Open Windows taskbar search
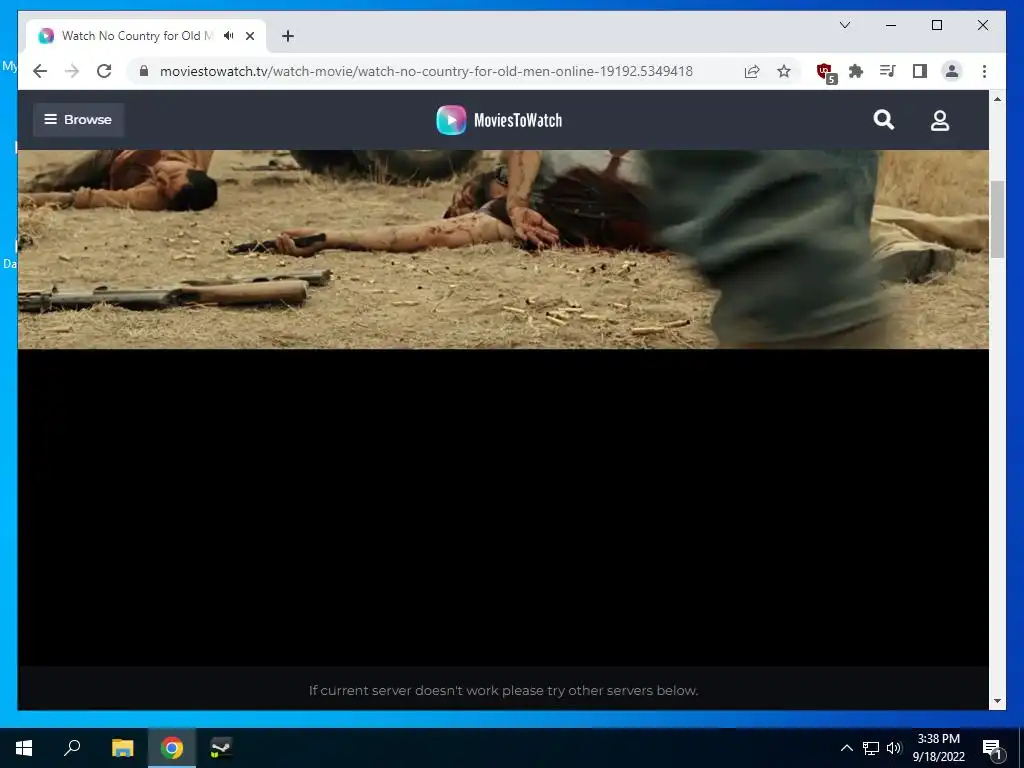 (x=72, y=748)
